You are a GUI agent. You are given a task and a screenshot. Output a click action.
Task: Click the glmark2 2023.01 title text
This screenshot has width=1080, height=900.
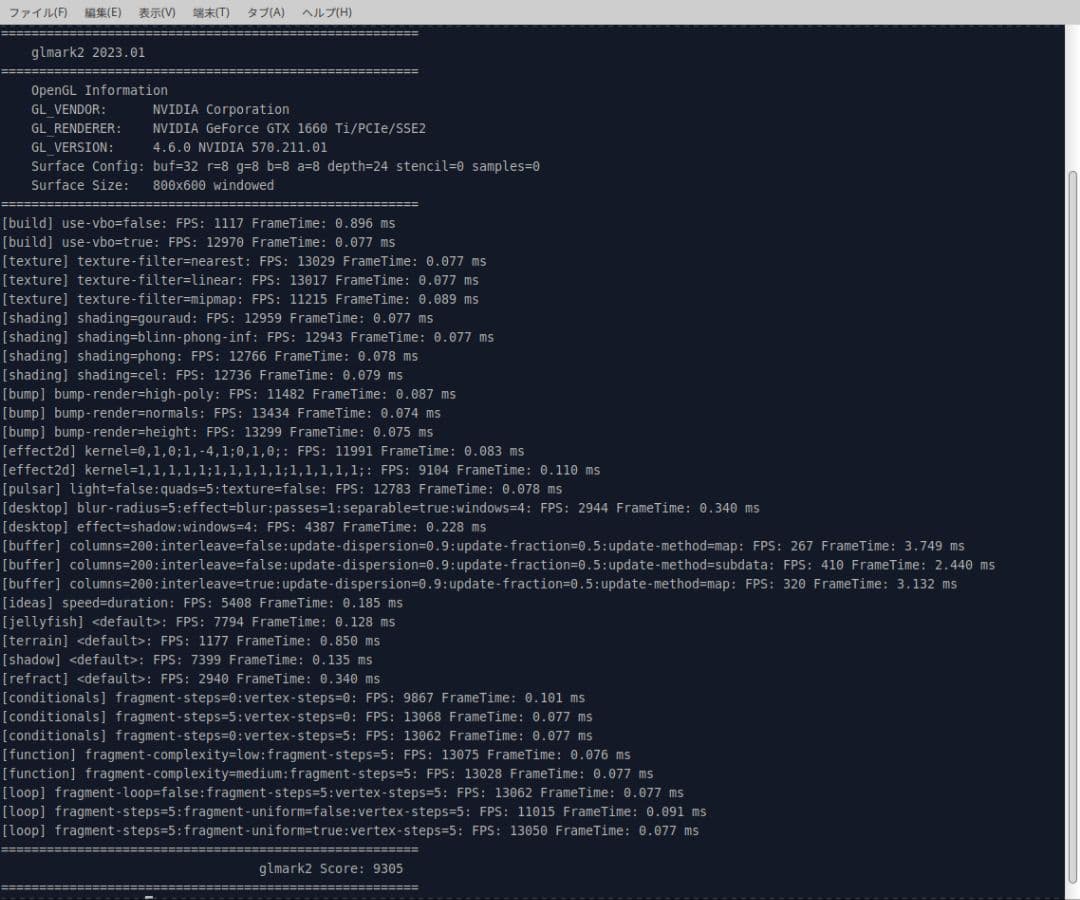[x=88, y=52]
